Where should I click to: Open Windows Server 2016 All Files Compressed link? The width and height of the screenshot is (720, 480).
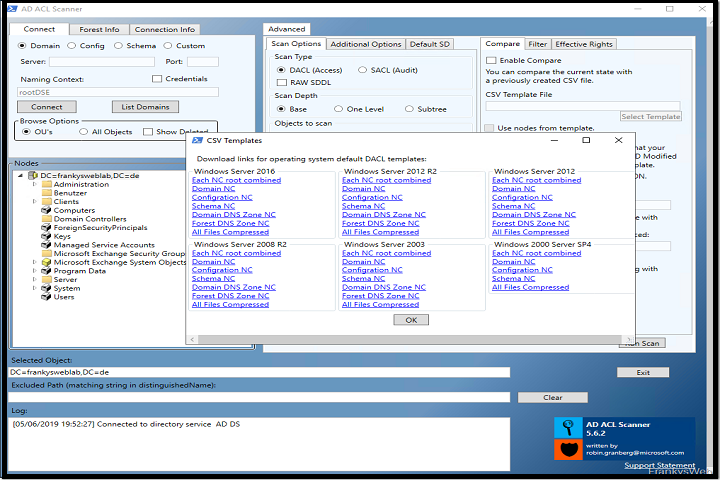click(x=230, y=232)
